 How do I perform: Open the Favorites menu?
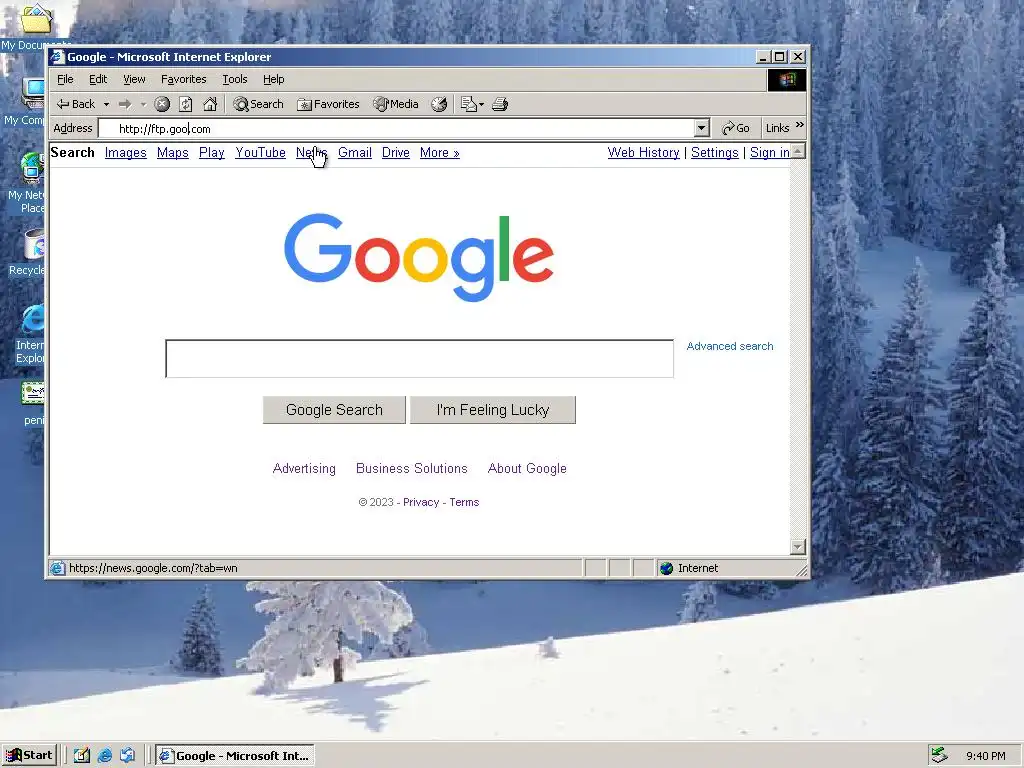point(184,79)
